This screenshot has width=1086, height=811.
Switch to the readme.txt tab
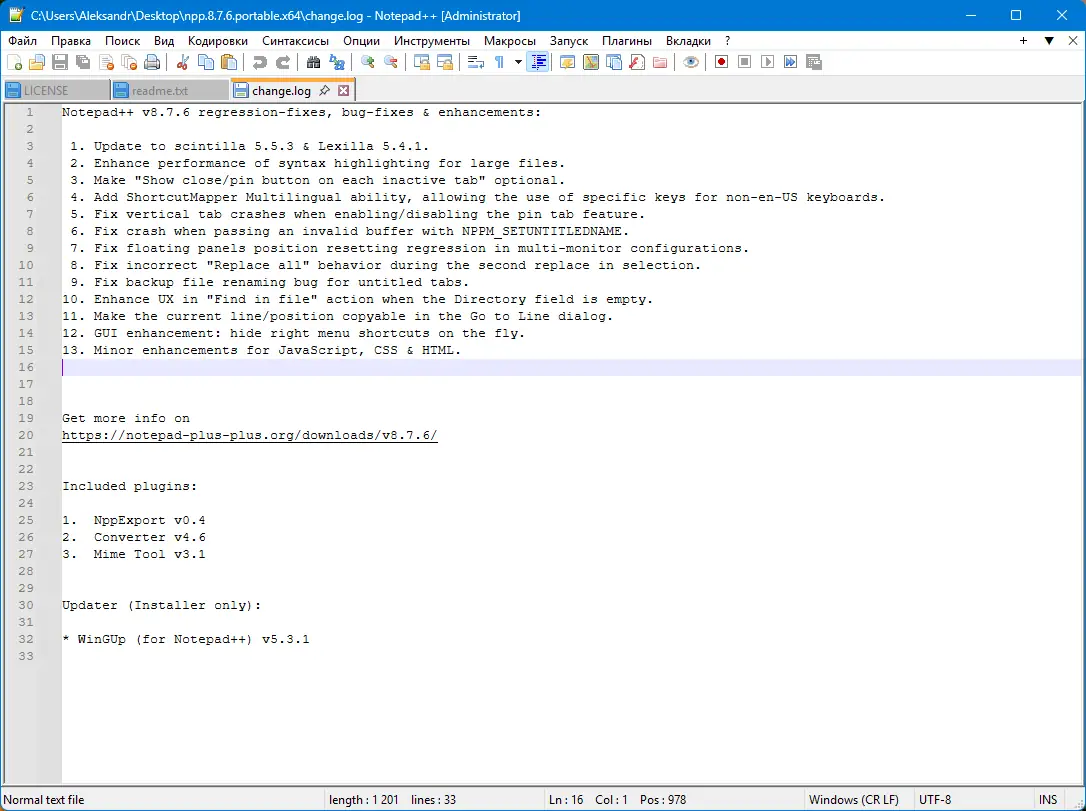169,91
